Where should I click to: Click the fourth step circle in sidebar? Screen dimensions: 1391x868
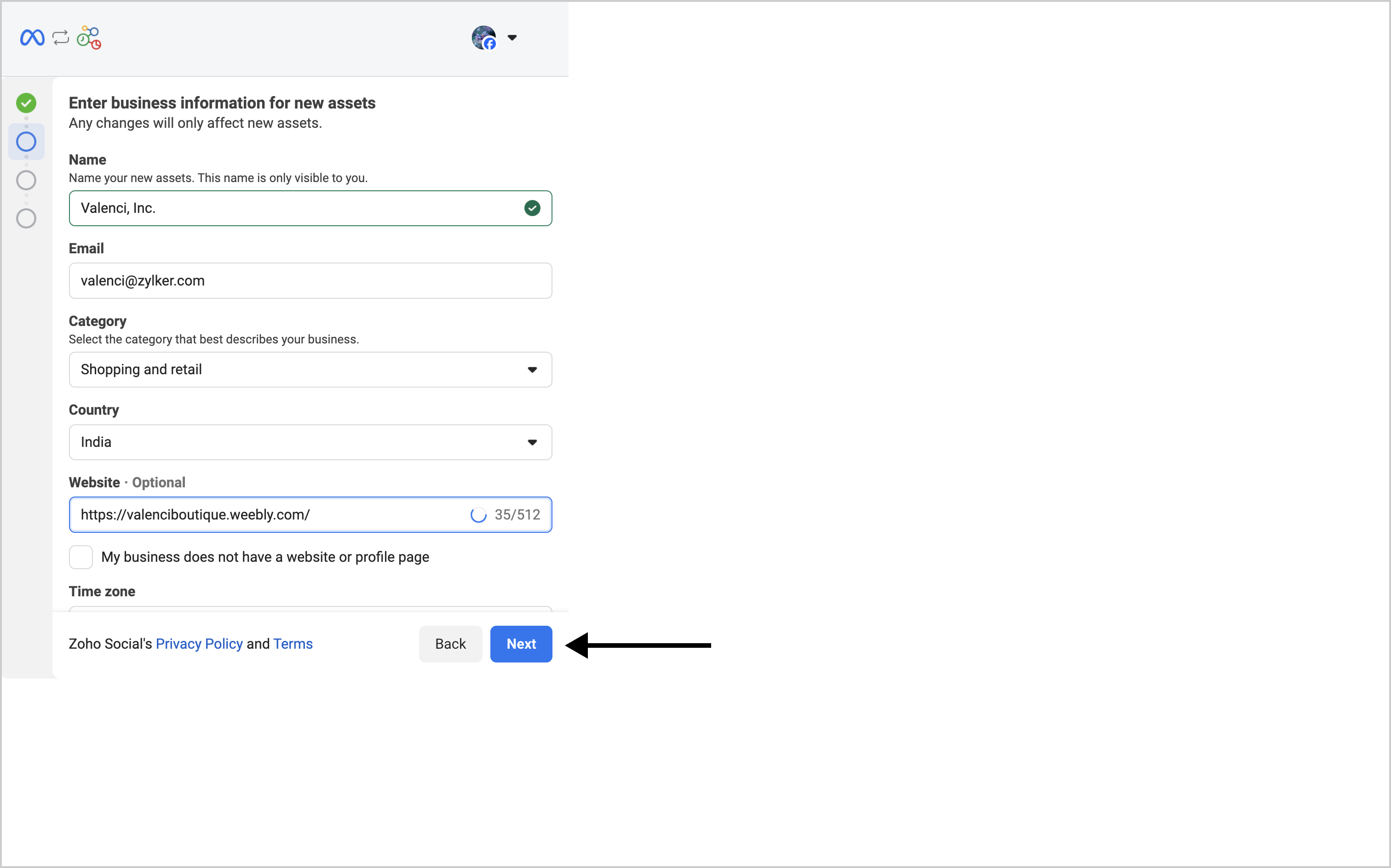point(26,218)
